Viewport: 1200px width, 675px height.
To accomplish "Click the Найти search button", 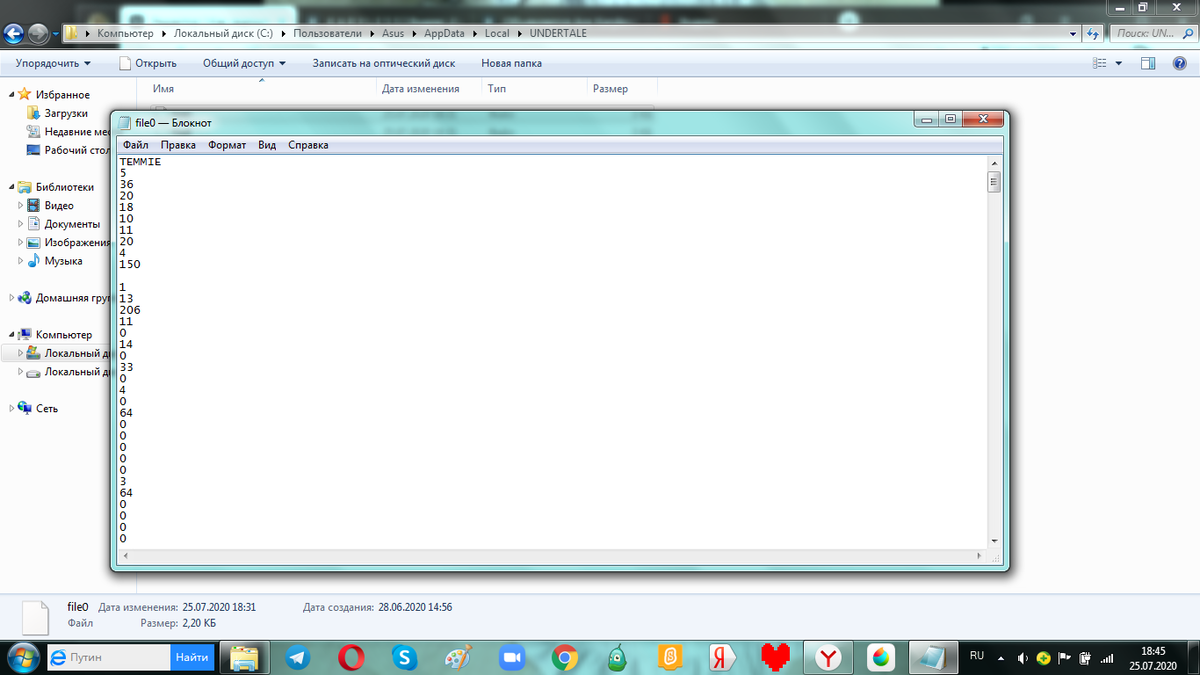I will pyautogui.click(x=192, y=657).
